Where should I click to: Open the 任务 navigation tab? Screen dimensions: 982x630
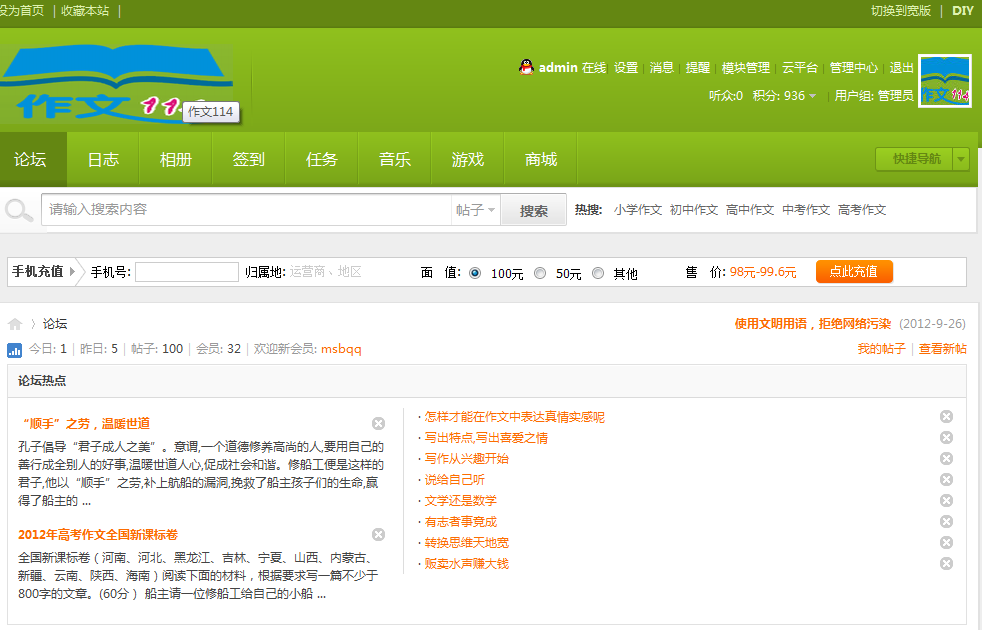pyautogui.click(x=322, y=160)
